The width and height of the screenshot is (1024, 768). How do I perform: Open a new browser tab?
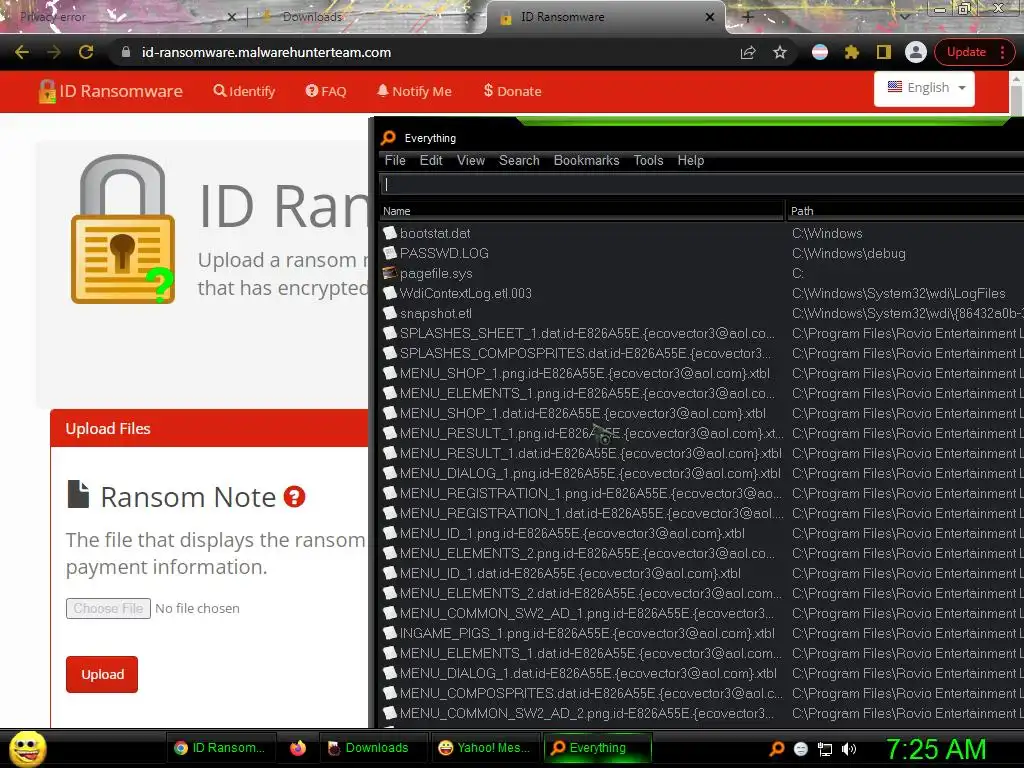tap(748, 17)
